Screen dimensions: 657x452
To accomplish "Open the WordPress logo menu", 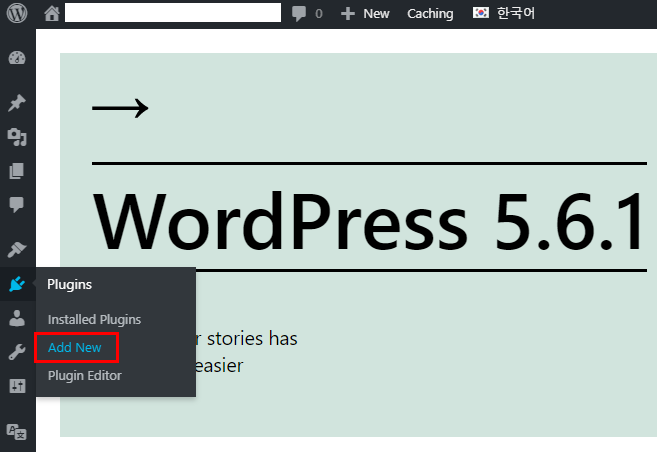I will tap(17, 13).
